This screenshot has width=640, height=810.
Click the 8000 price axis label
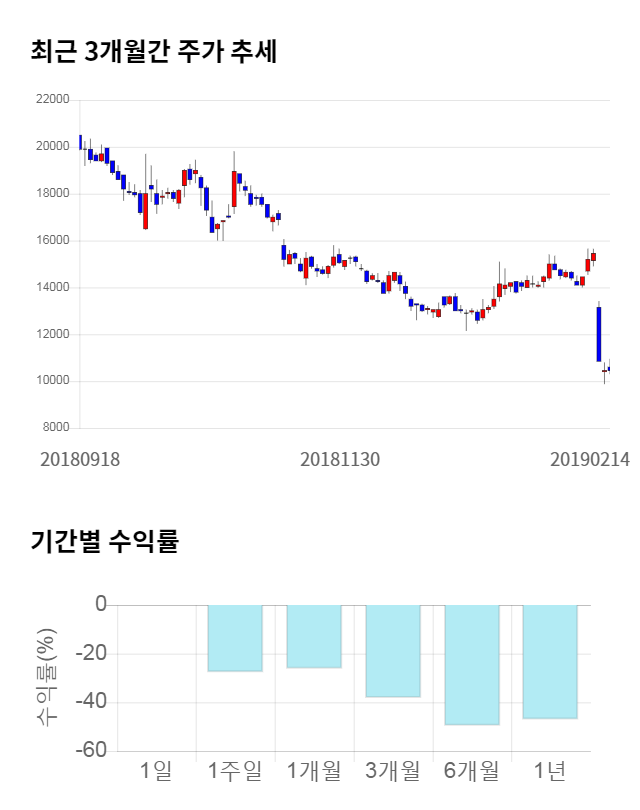point(54,428)
